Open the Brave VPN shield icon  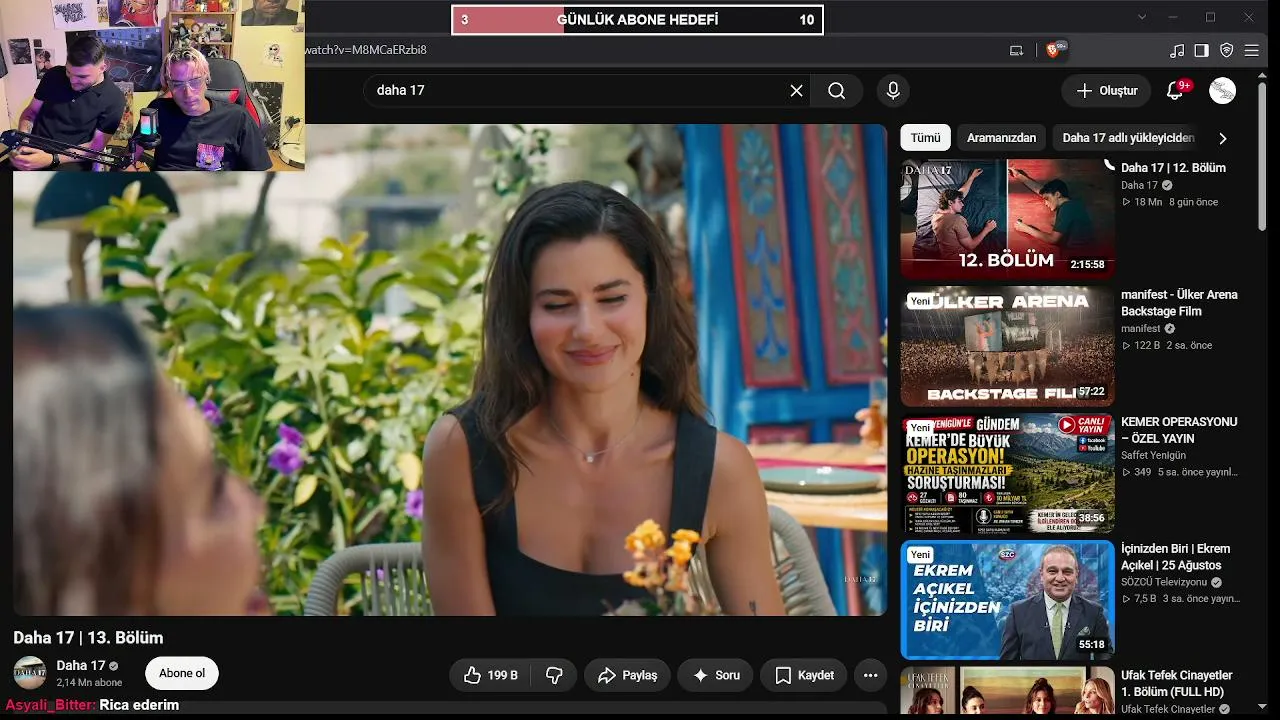click(1227, 50)
